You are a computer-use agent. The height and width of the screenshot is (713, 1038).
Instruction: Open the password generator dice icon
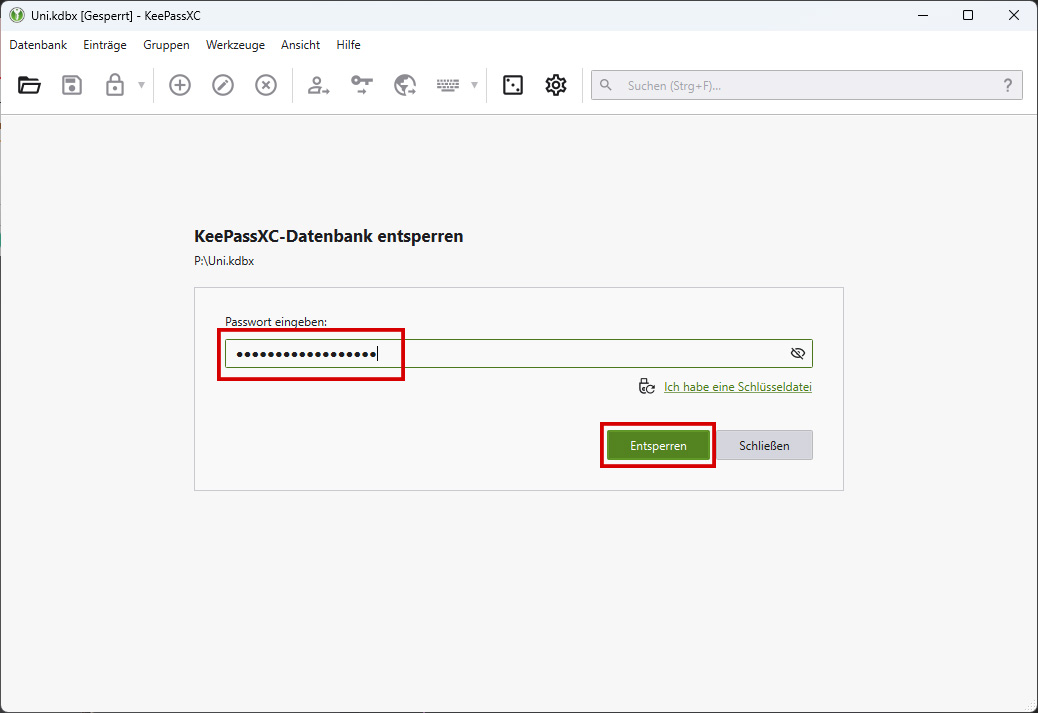pyautogui.click(x=513, y=85)
